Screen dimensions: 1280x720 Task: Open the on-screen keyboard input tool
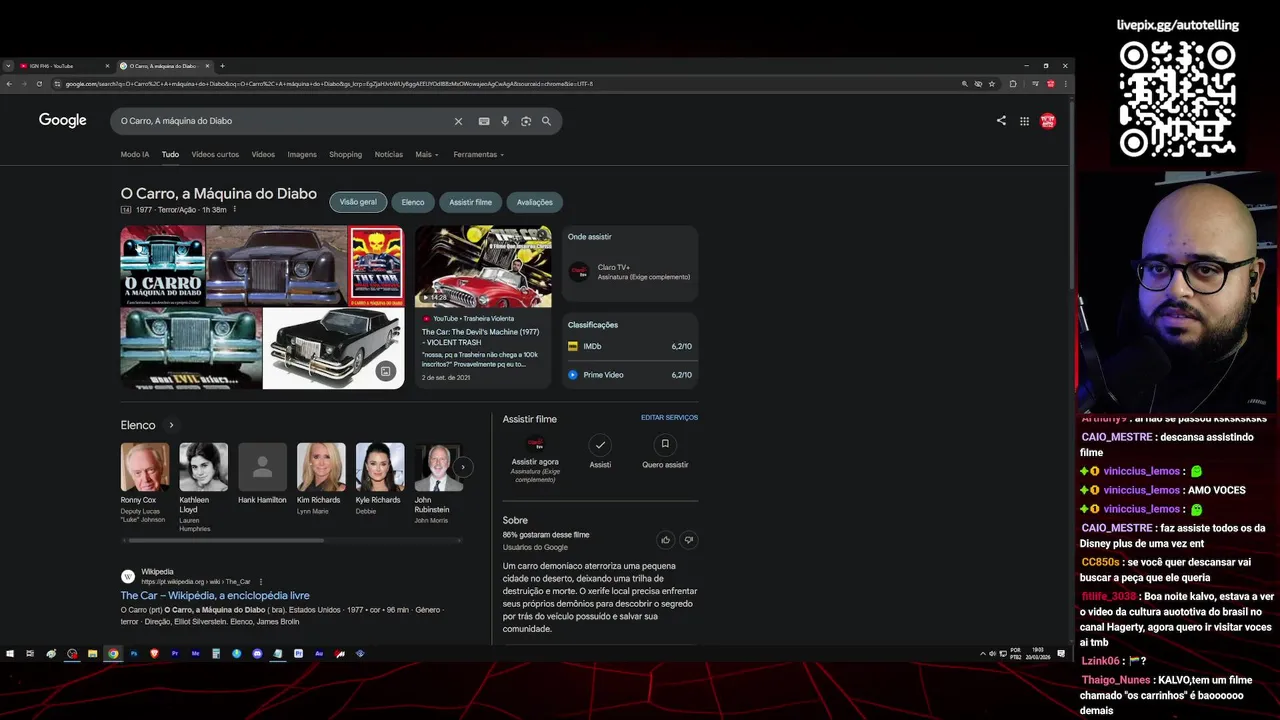coord(484,121)
